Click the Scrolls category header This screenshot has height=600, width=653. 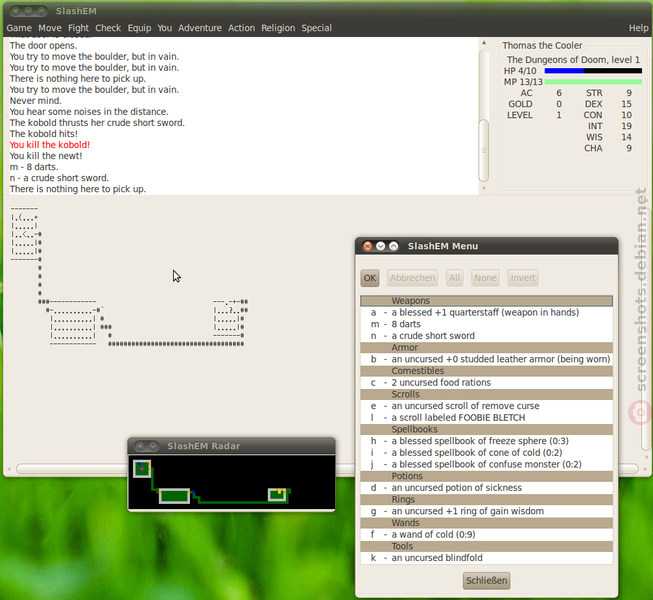486,394
